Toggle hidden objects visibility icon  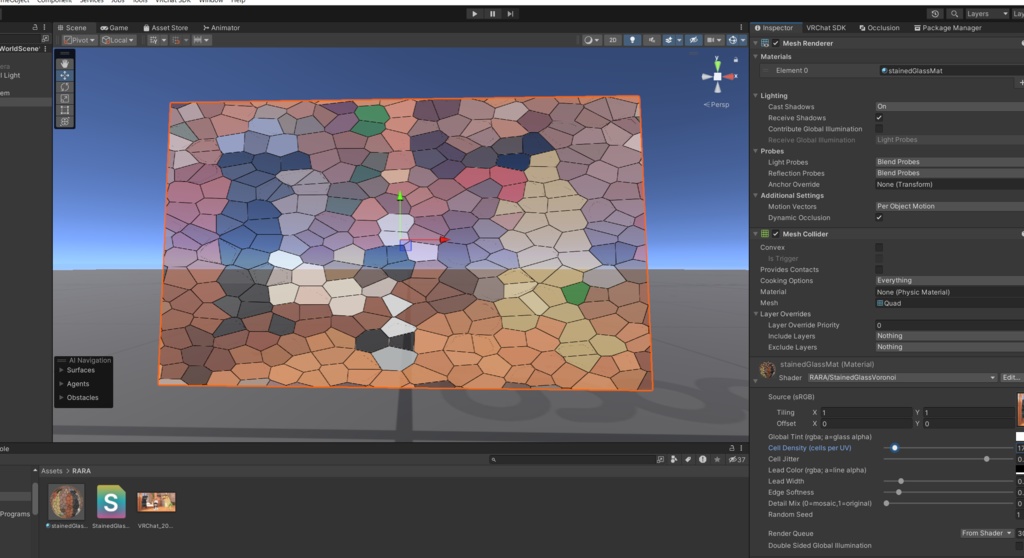coord(694,40)
